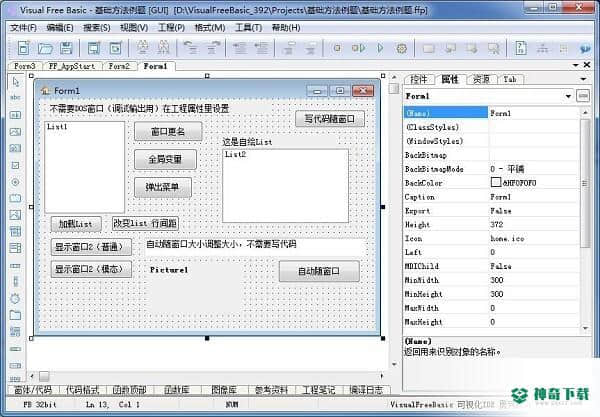Screen dimensions: 600x417
Task: Select the Picture1 control on form
Action: [x=194, y=288]
